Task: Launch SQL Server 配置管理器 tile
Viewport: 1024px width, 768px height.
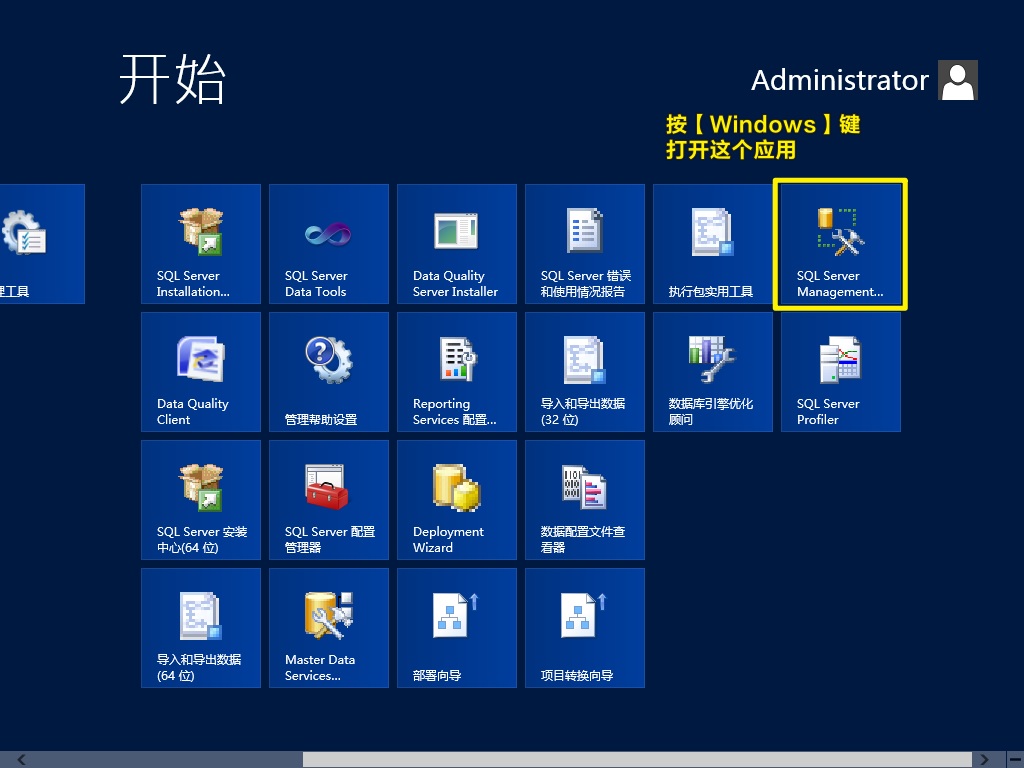Action: coord(329,500)
